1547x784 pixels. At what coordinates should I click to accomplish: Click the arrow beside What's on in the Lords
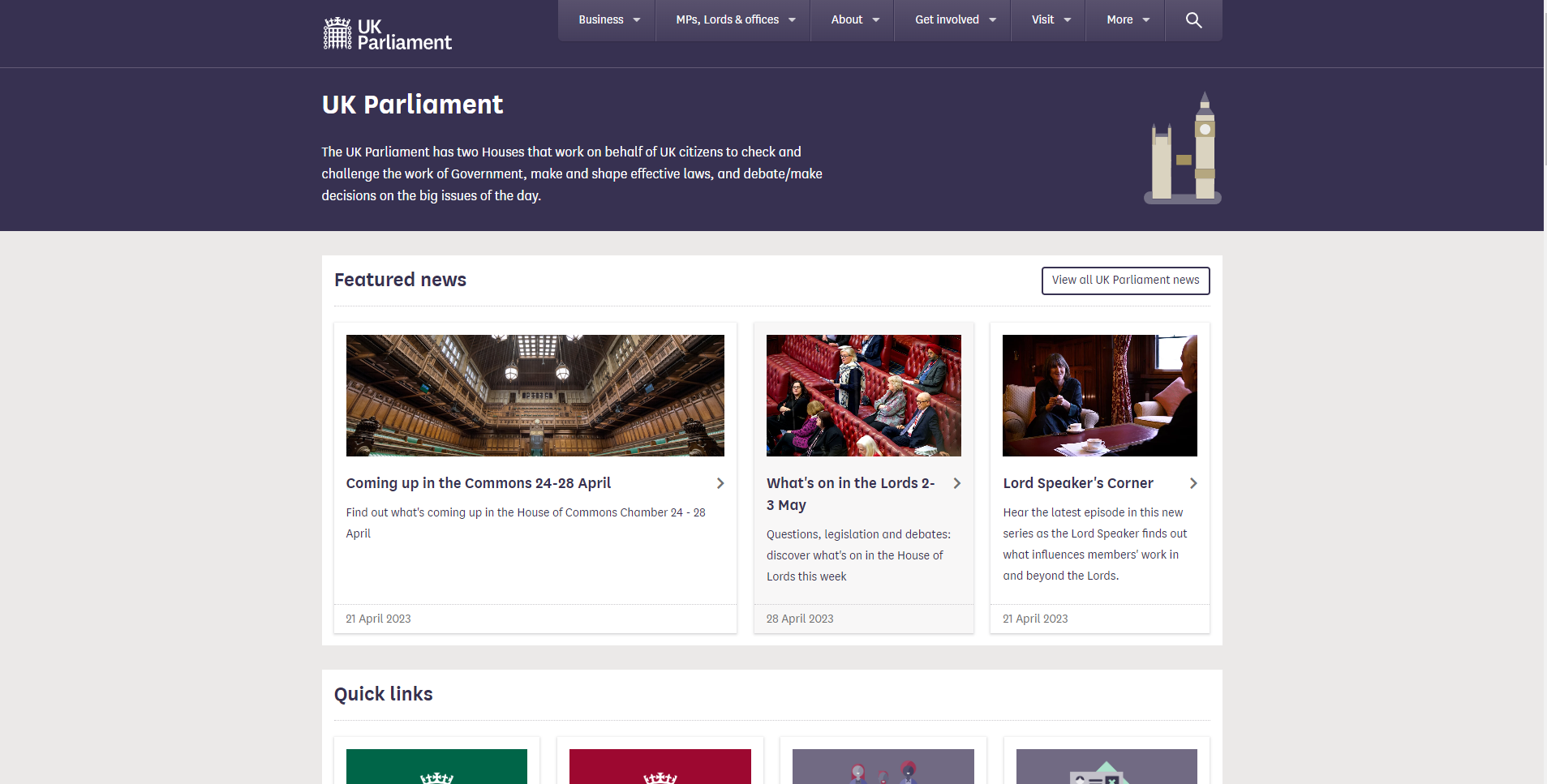957,483
